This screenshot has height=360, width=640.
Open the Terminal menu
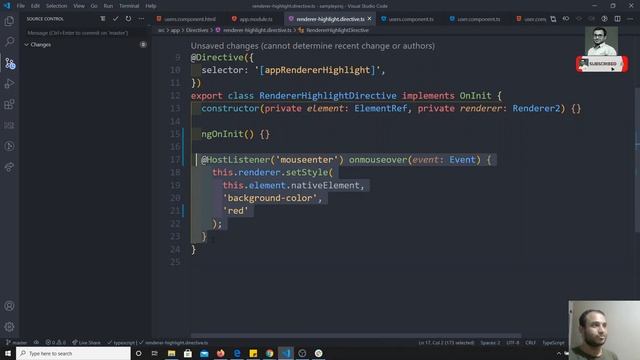pyautogui.click(x=129, y=6)
